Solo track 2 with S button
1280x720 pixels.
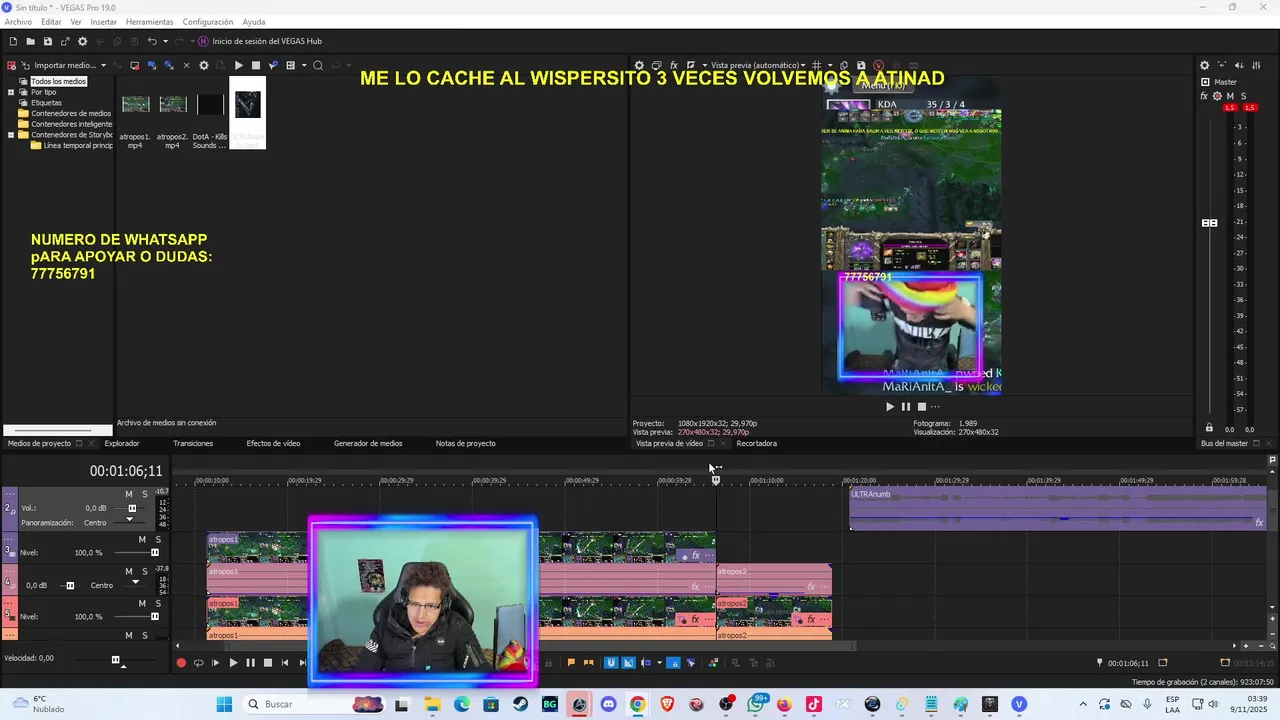145,494
